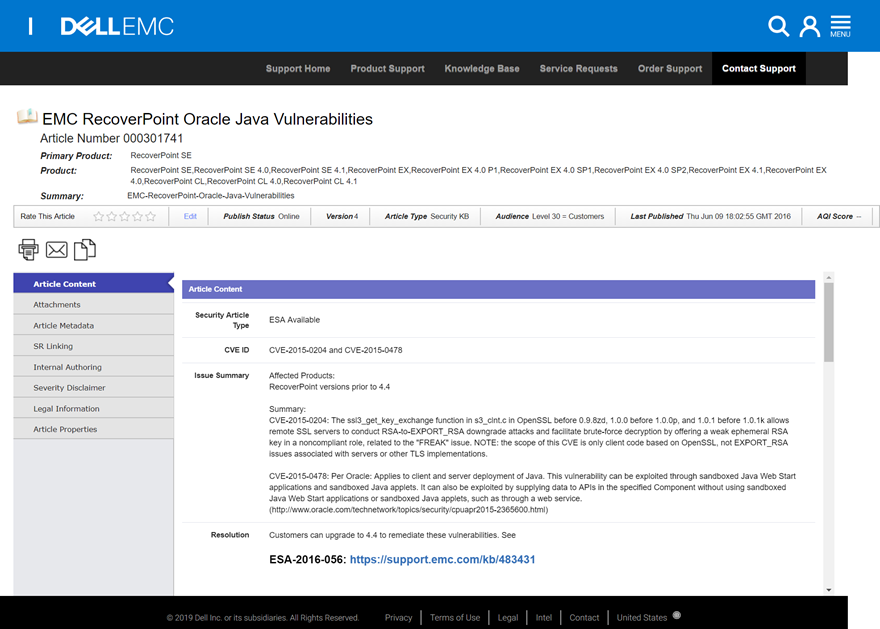
Task: Go to Support Home
Action: point(298,68)
